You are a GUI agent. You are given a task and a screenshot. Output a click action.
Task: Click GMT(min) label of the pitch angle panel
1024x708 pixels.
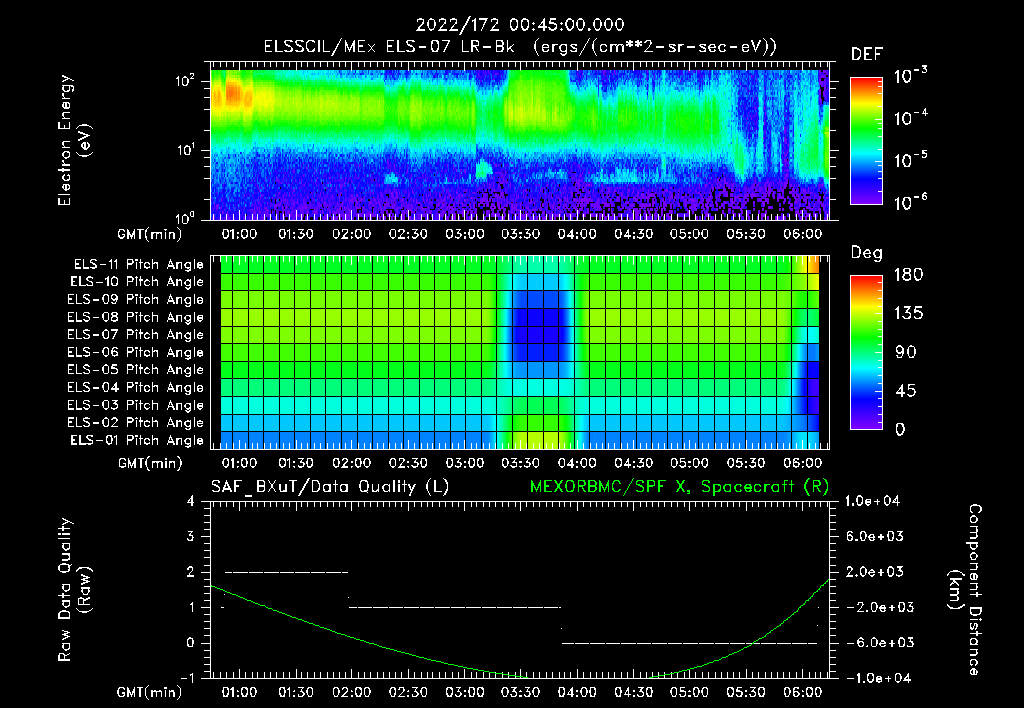(150, 463)
